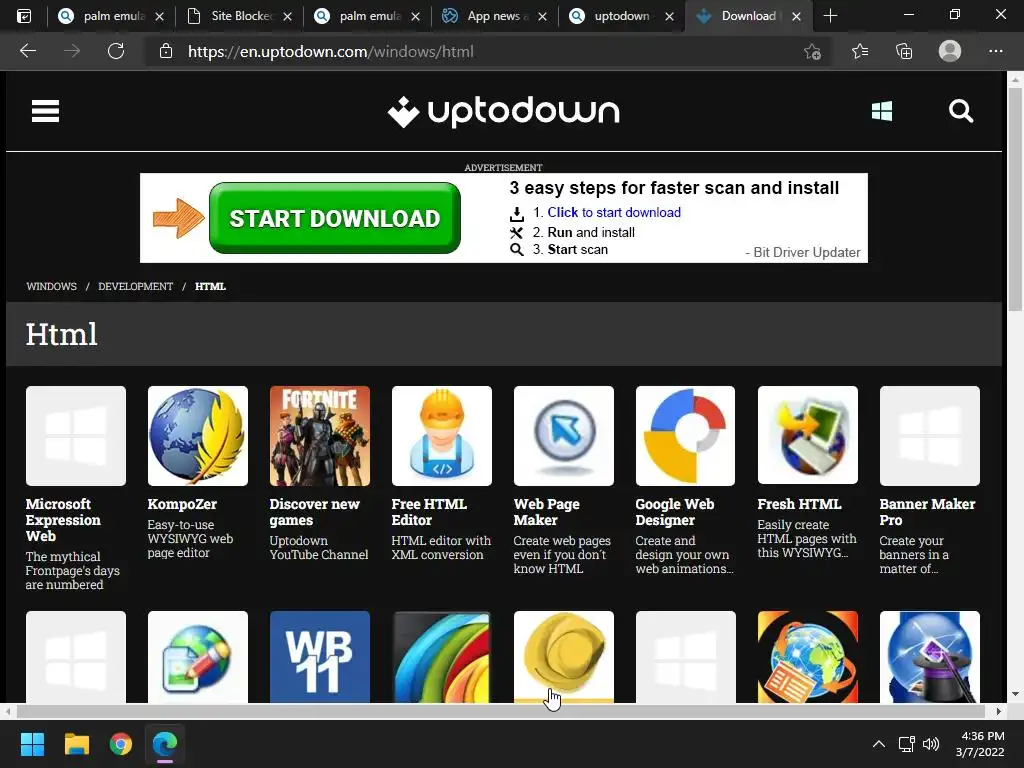Screen dimensions: 1024x768
Task: Open a new browser tab
Action: pos(830,16)
